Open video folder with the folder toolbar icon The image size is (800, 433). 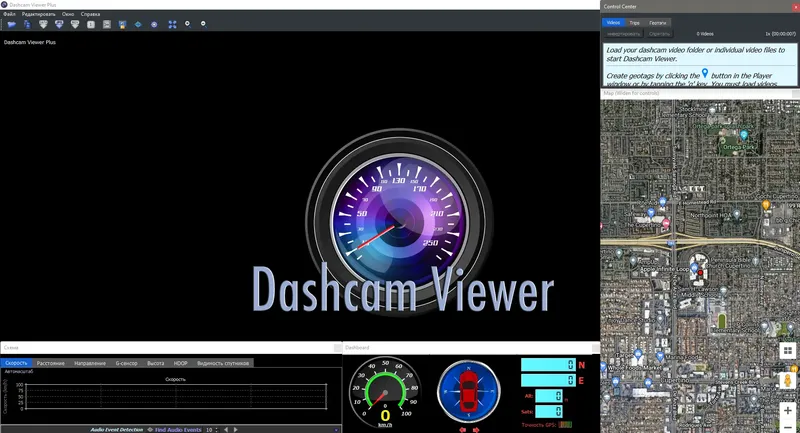click(11, 24)
